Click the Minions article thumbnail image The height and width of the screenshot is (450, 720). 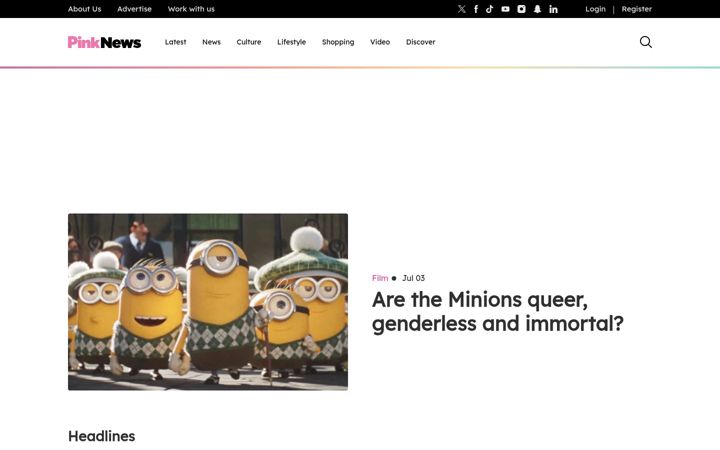point(208,302)
